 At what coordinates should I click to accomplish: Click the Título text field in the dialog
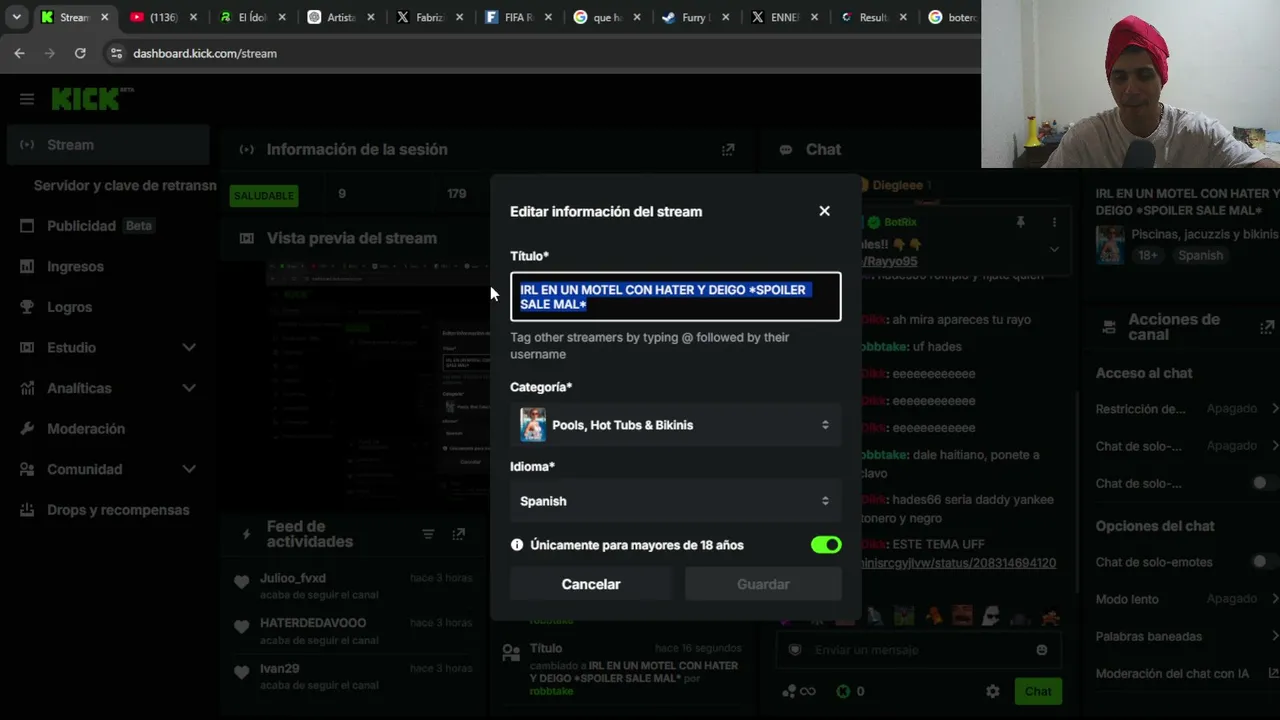pos(676,297)
